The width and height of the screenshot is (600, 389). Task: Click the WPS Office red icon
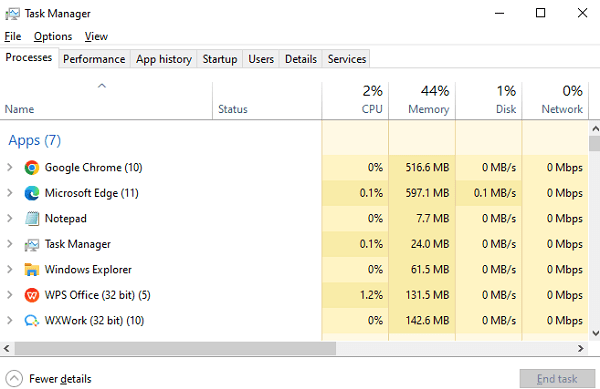click(32, 295)
